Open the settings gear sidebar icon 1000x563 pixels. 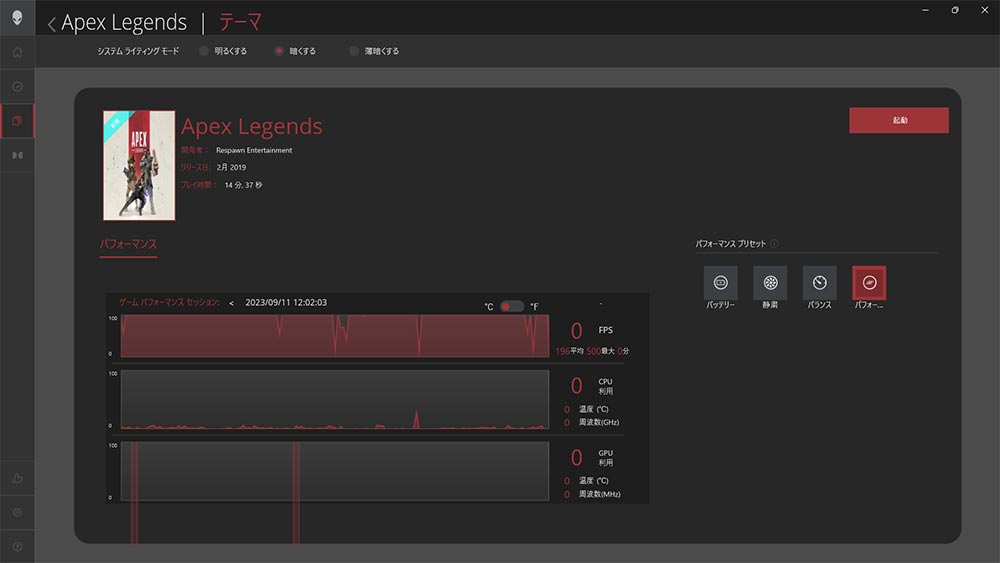(17, 512)
